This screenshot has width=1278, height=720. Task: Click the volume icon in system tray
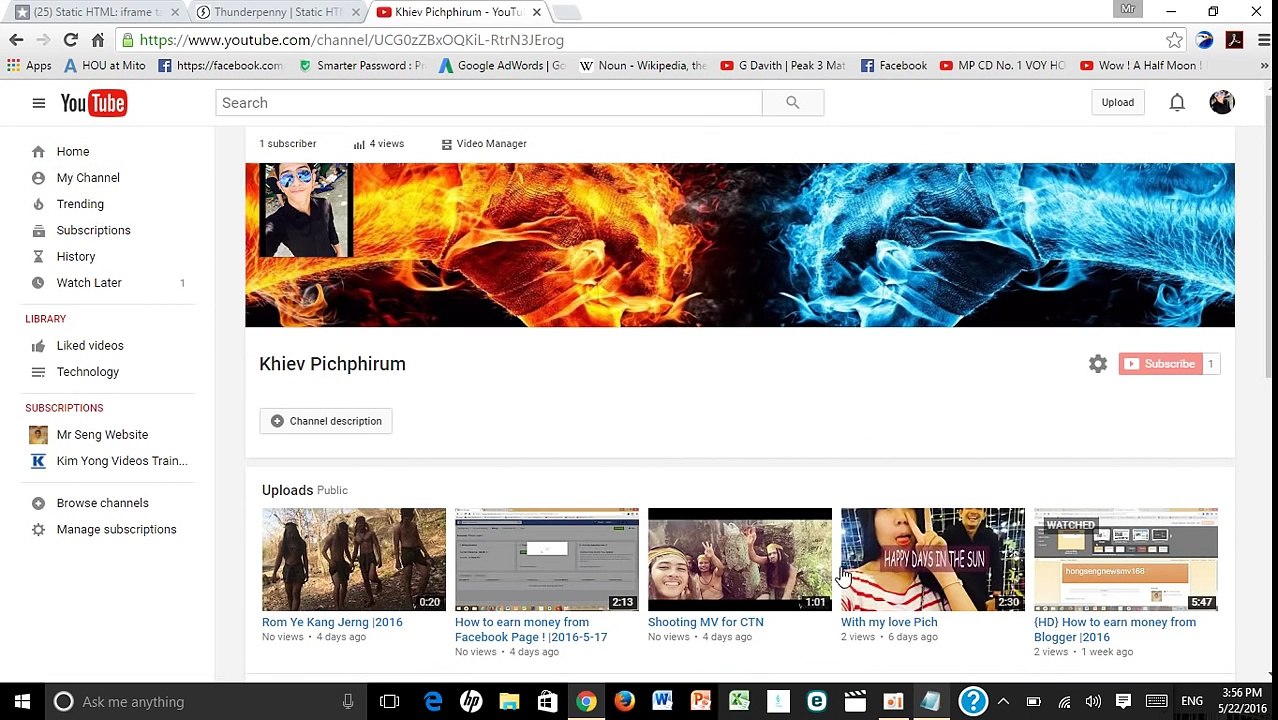point(1093,702)
